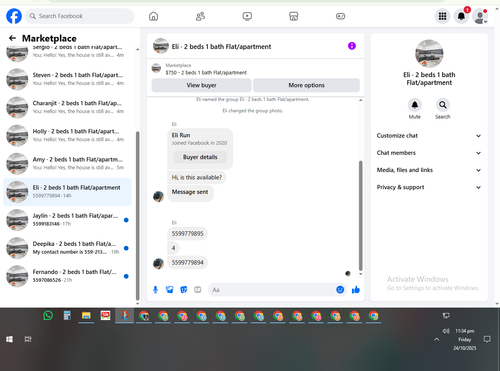Viewport: 500px width, 371px height.
Task: Choose a GIF icon
Action: 198,290
